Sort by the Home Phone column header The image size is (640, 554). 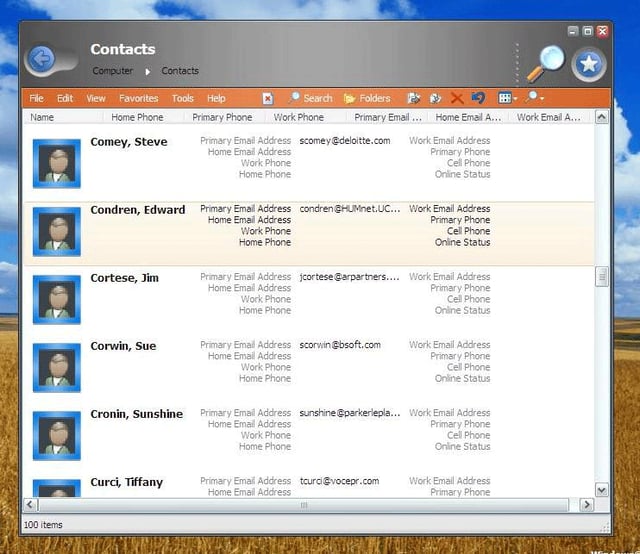pyautogui.click(x=142, y=117)
